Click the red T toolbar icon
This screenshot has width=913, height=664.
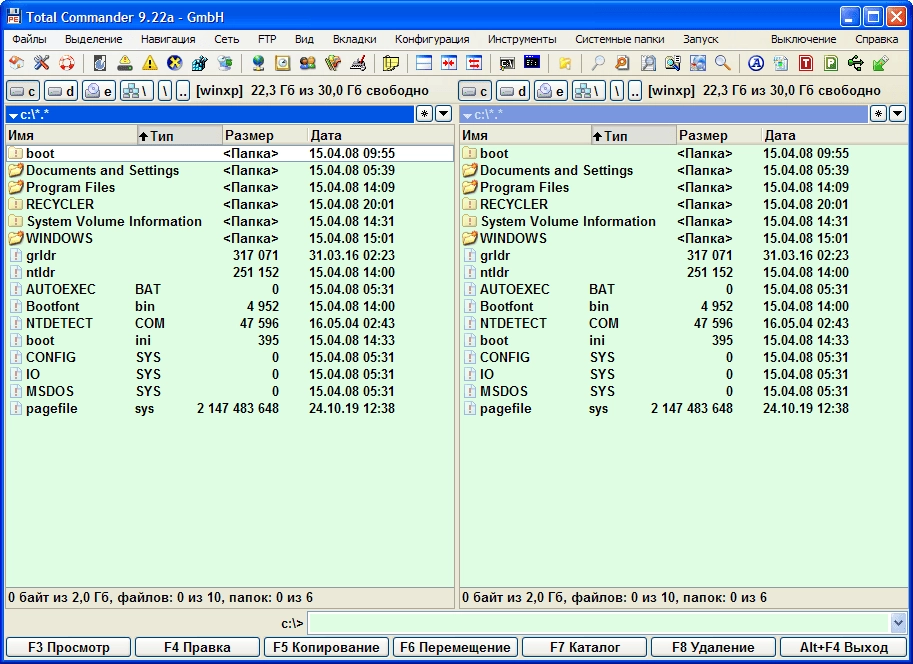point(806,63)
